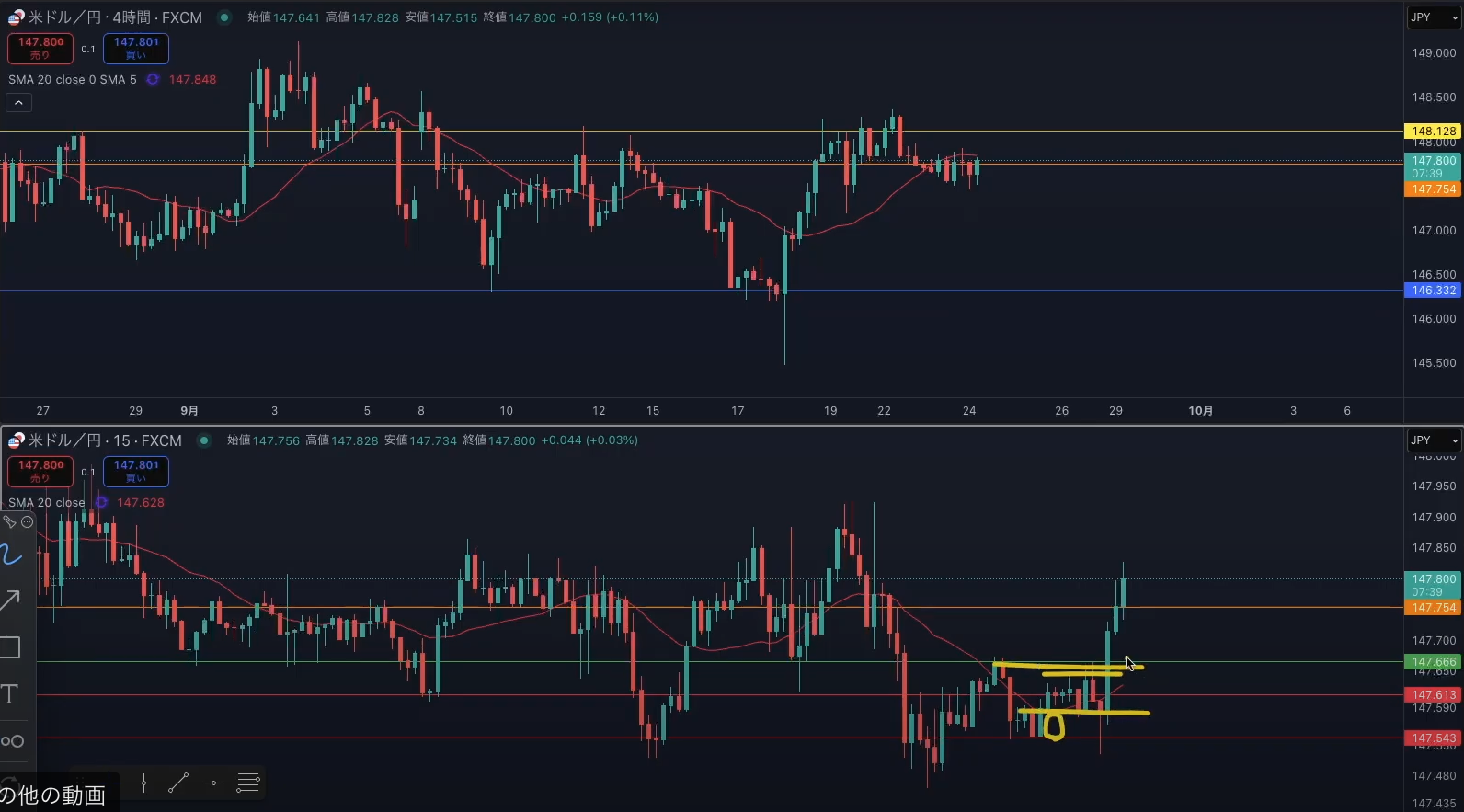This screenshot has height=812, width=1464.
Task: Open the drawing panel more-options circle icon
Action: point(28,521)
